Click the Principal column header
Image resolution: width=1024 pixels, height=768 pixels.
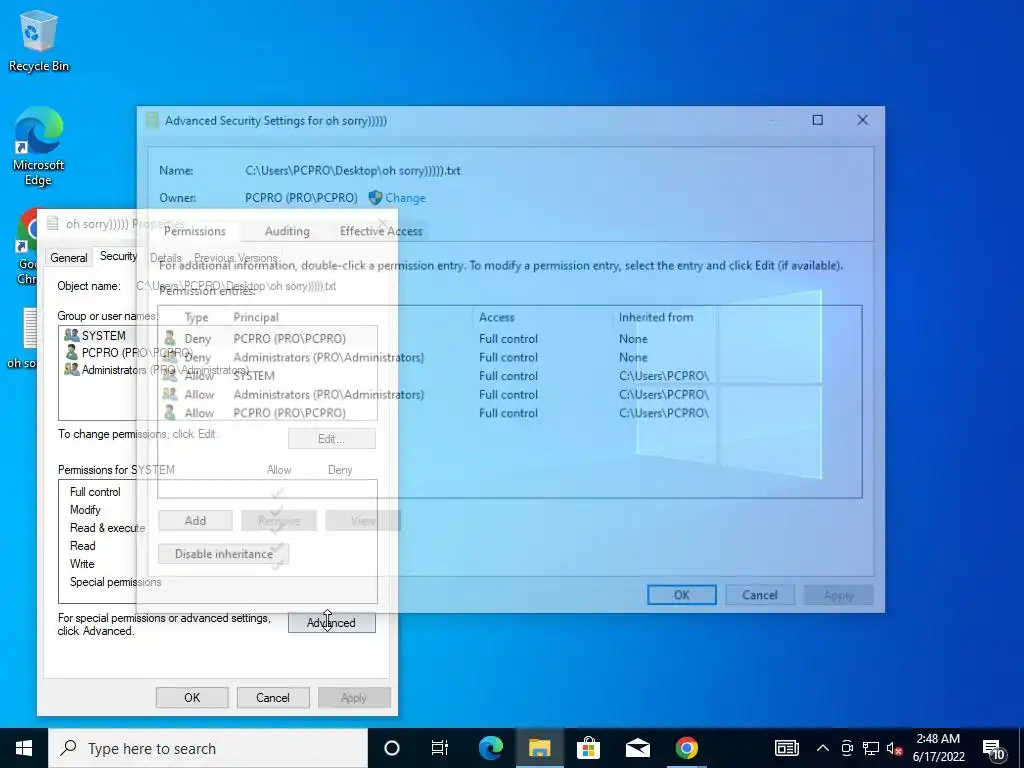[x=256, y=317]
